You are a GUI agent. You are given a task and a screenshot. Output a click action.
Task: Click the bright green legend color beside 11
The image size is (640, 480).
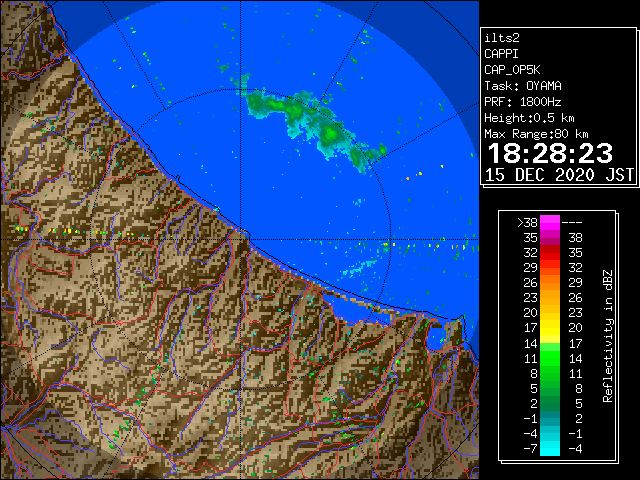tap(550, 358)
